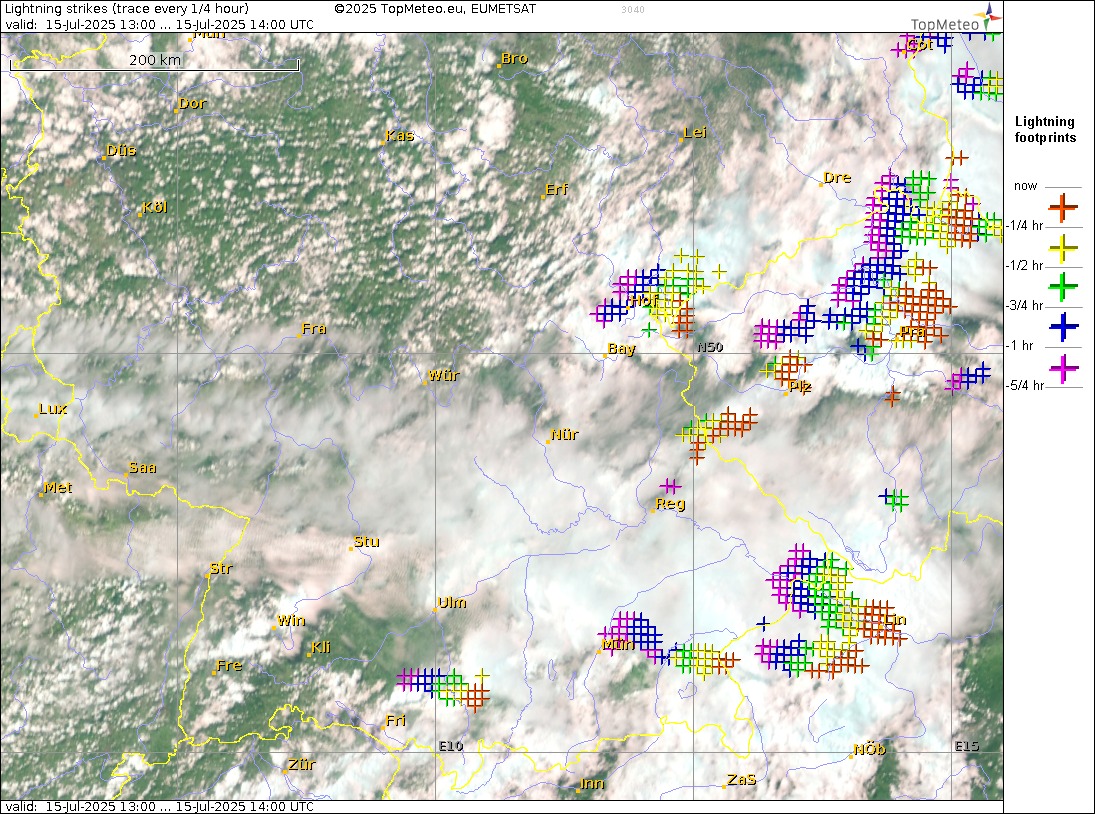This screenshot has width=1095, height=814.
Task: Click the Düs city label
Action: [121, 150]
